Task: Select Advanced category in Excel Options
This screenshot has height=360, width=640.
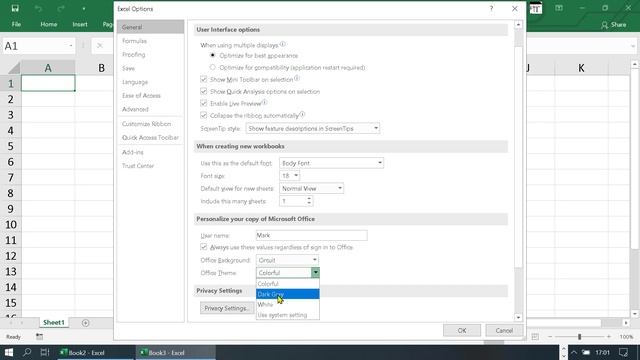Action: [x=150, y=109]
